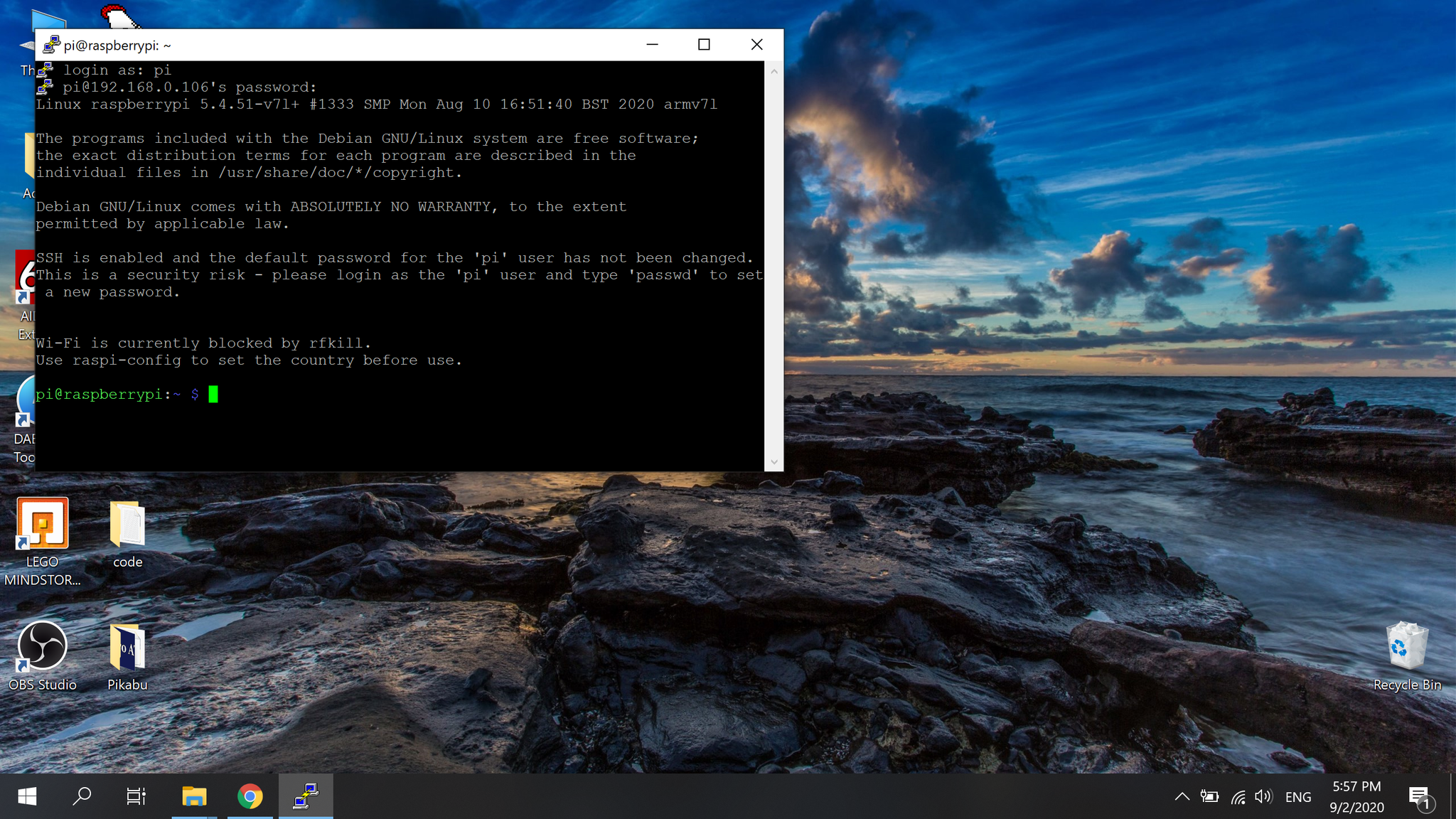
Task: Click 'SSH is enabled and the default password' line
Action: click(395, 258)
